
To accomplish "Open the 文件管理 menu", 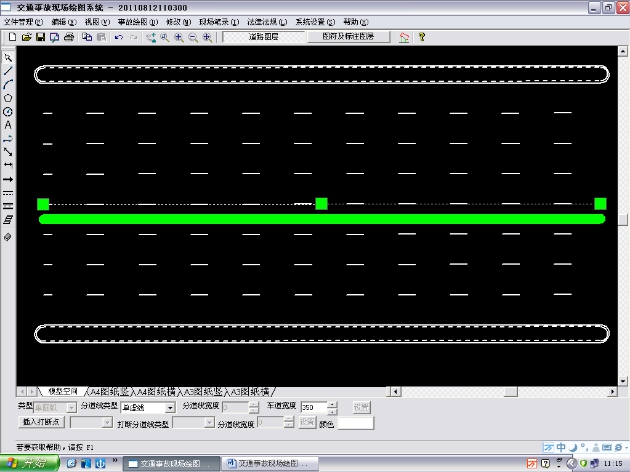I will pyautogui.click(x=23, y=22).
